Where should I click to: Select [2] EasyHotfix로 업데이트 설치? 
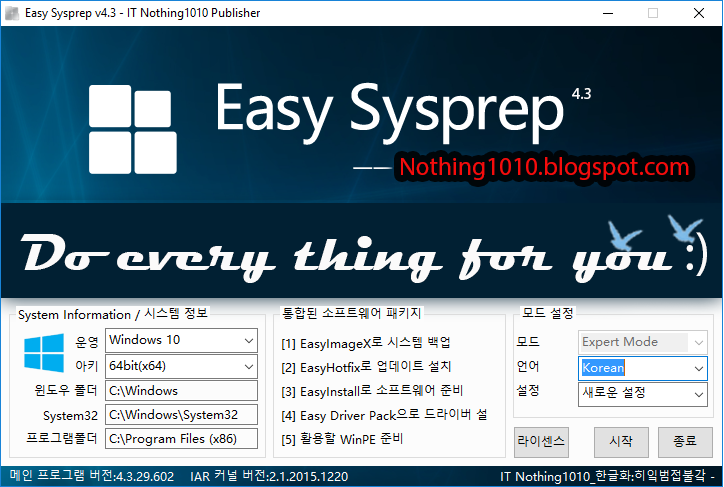pyautogui.click(x=366, y=367)
